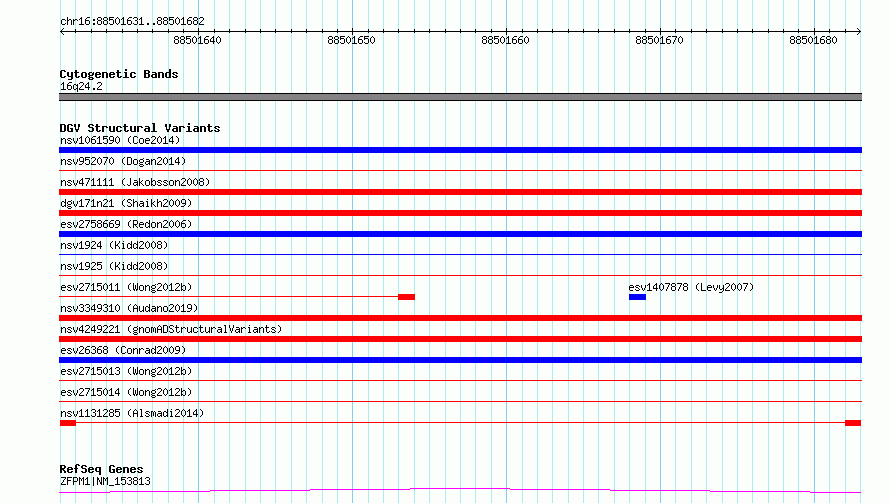Select variant nsv1924 (Kidd2008)
This screenshot has height=503, width=890.
coord(114,245)
